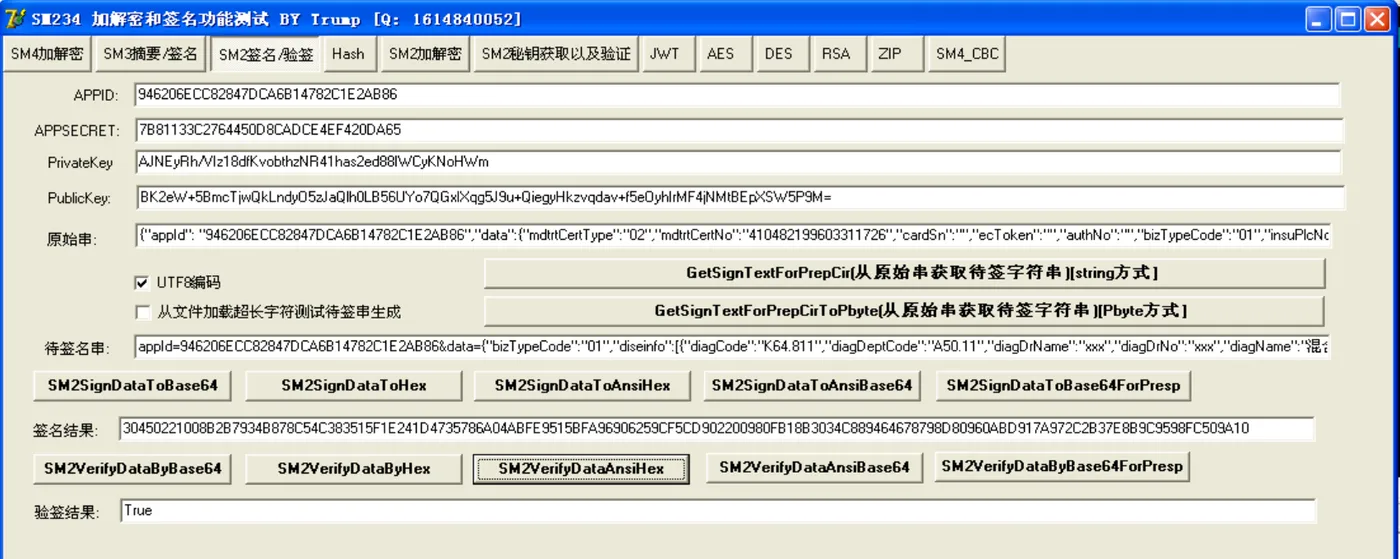Open the SM3摘要/签名 tab

[x=150, y=54]
